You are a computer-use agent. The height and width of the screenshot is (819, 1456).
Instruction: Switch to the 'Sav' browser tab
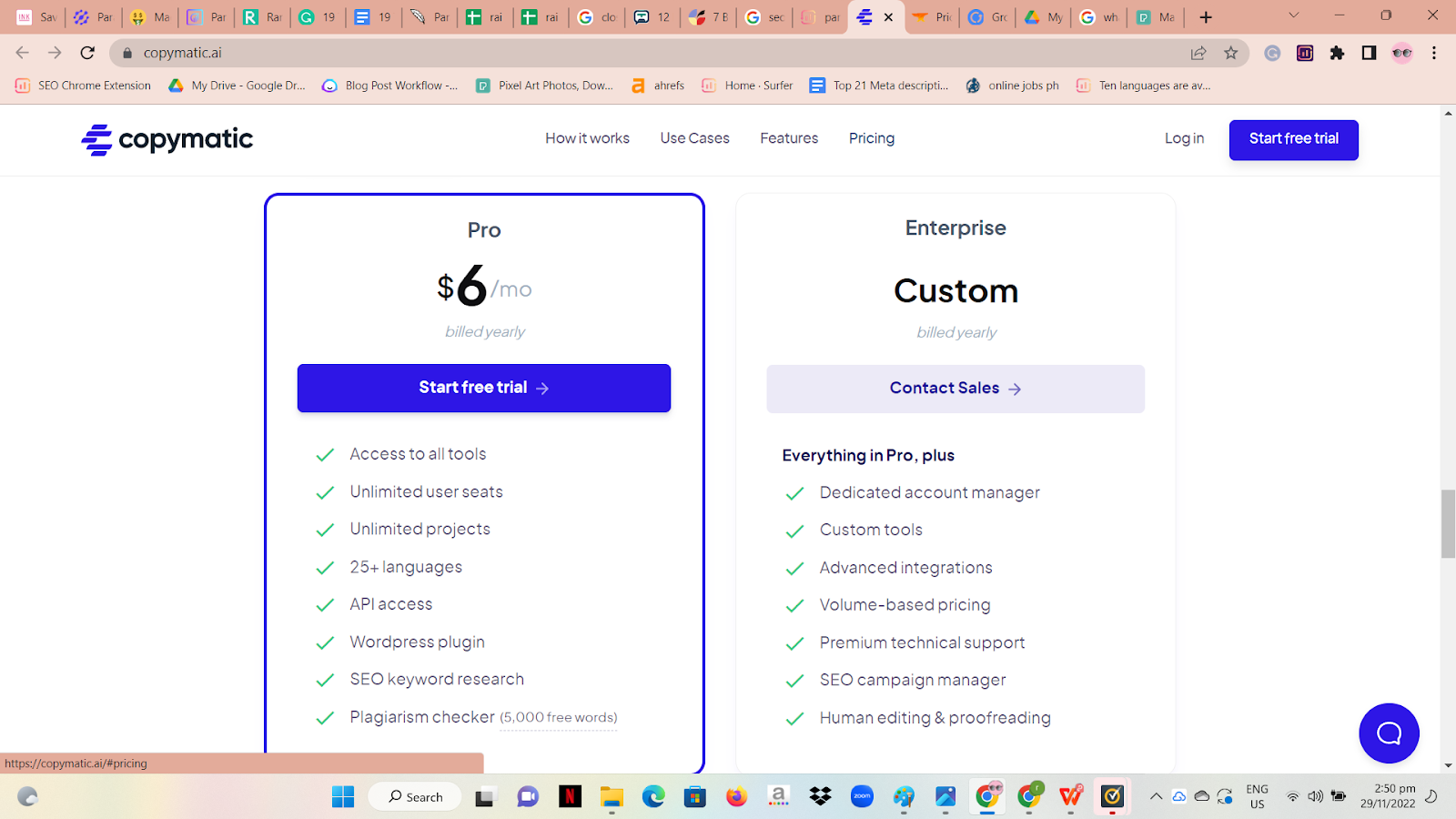pos(36,17)
